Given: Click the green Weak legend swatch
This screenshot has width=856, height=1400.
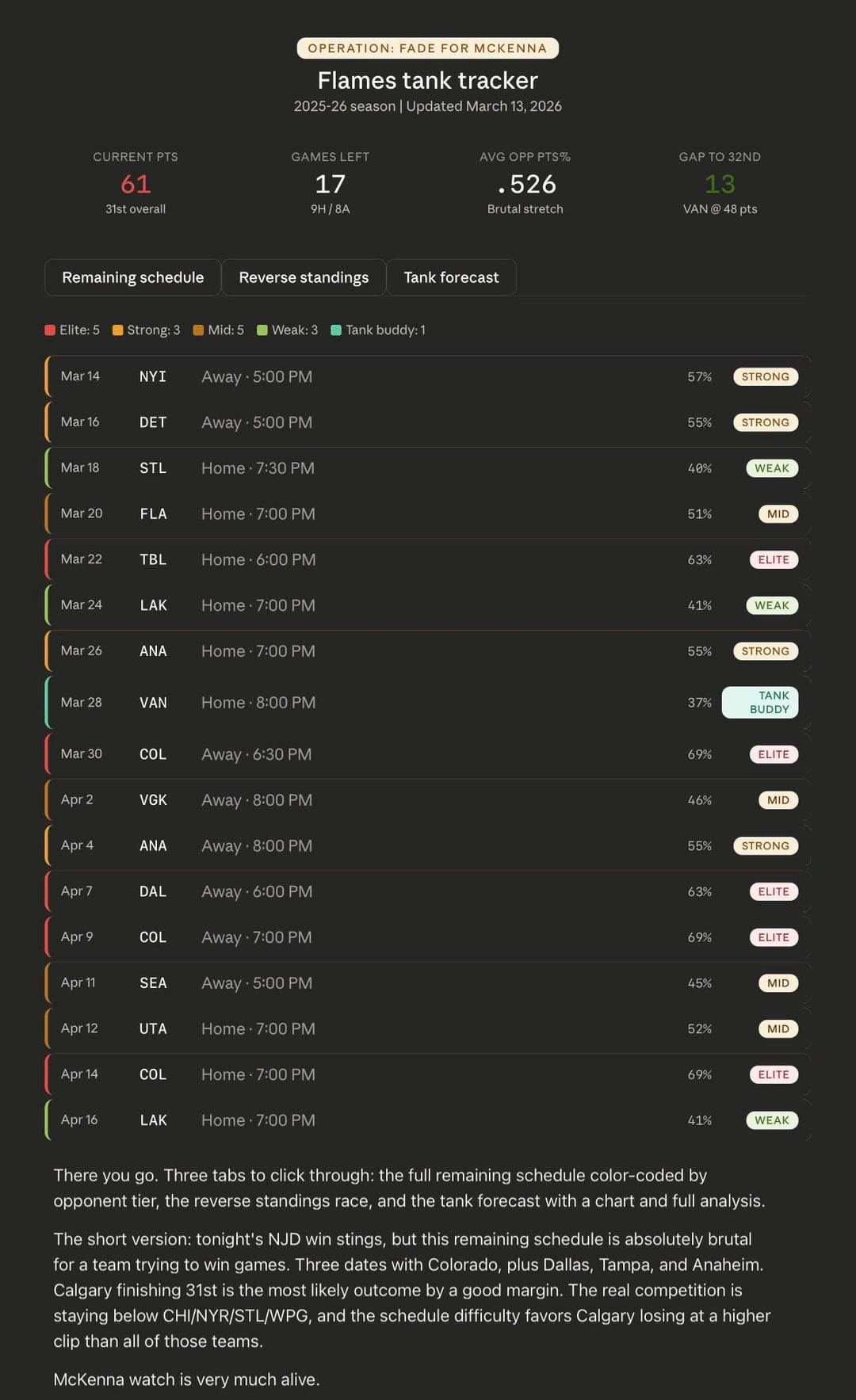Looking at the screenshot, I should point(262,330).
